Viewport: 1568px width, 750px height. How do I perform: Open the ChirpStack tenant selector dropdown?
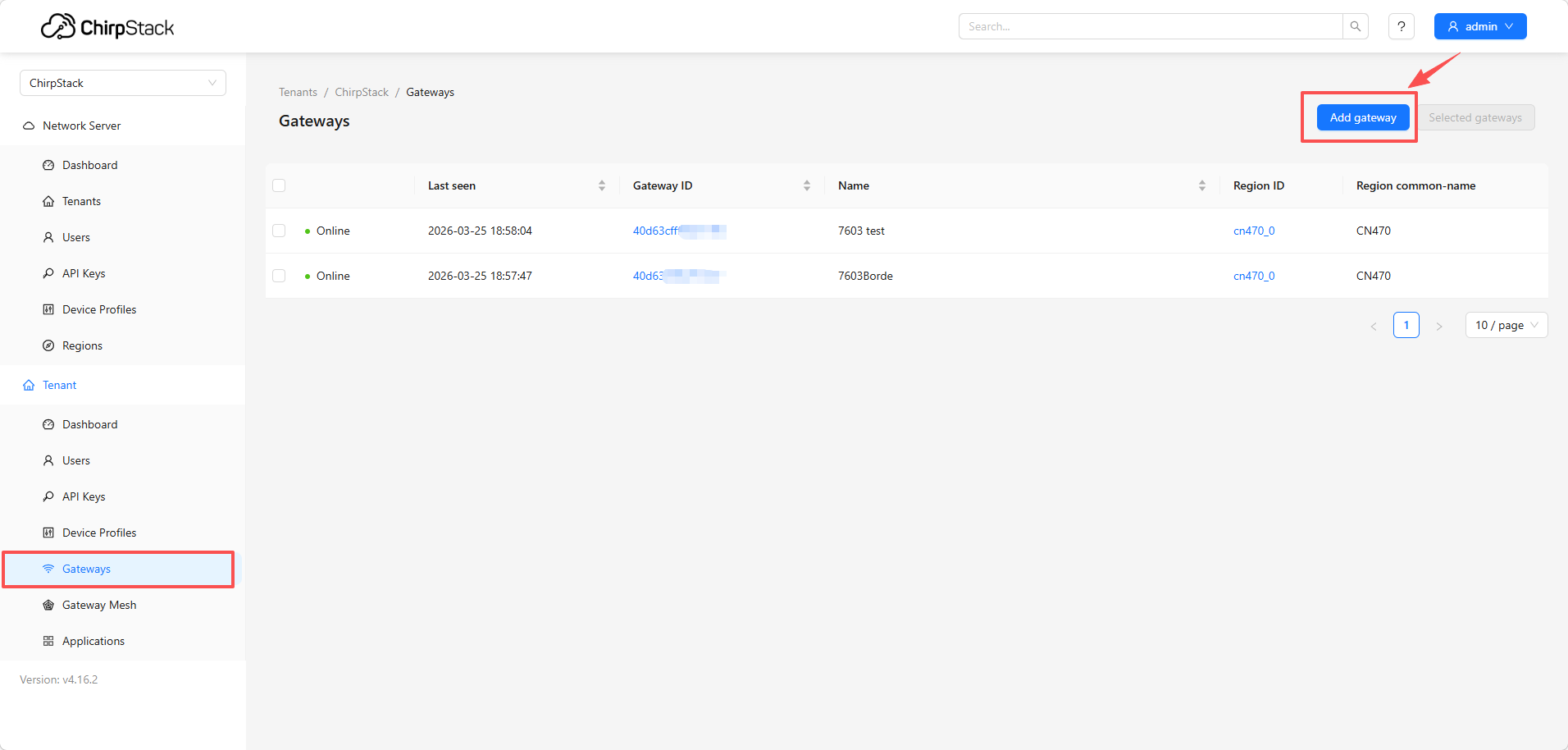(123, 83)
